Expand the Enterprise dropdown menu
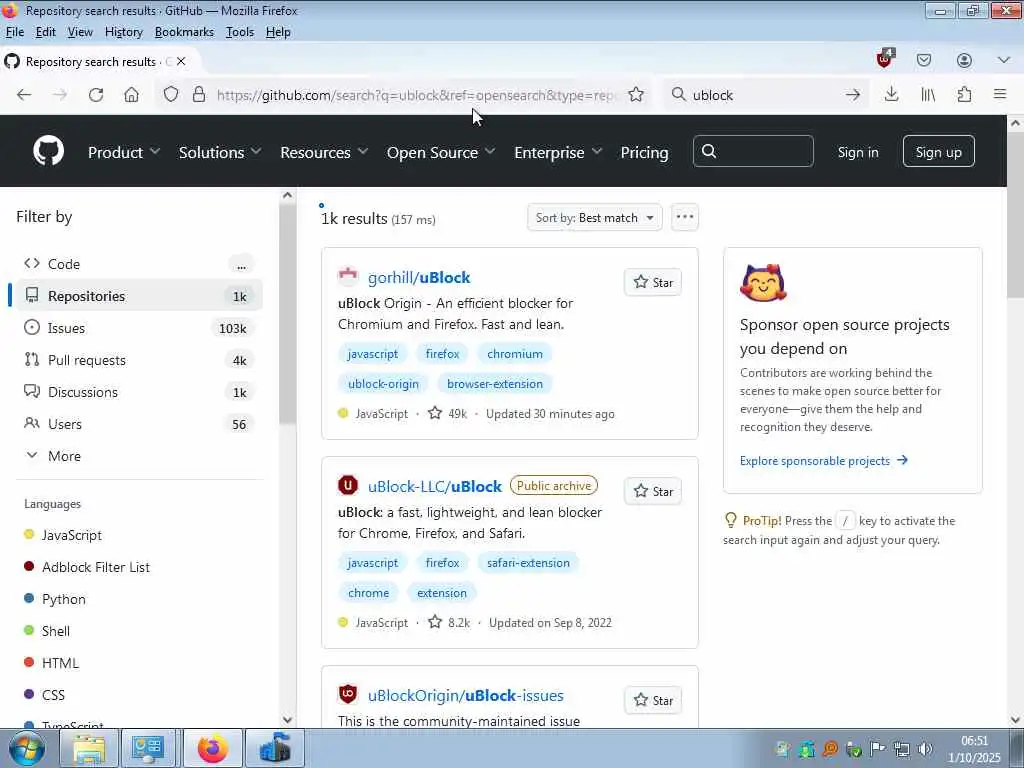 coord(558,152)
